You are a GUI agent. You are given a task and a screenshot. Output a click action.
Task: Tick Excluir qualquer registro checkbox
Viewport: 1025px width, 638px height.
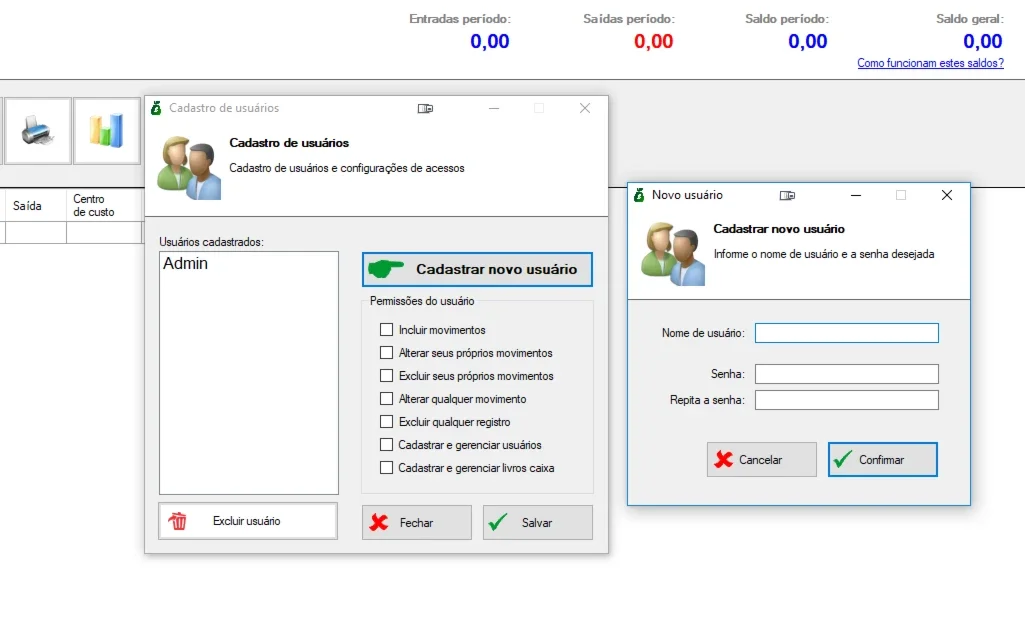(x=386, y=422)
